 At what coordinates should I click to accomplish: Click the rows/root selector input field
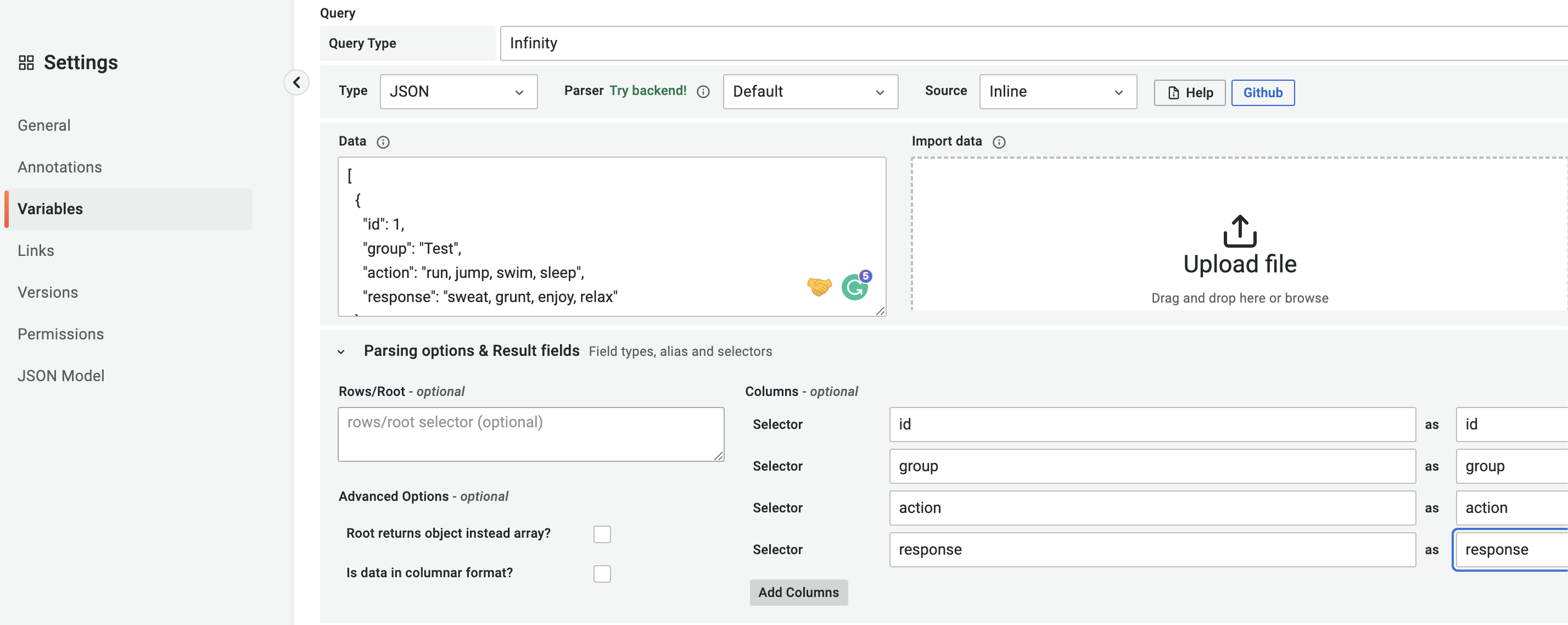click(x=530, y=434)
